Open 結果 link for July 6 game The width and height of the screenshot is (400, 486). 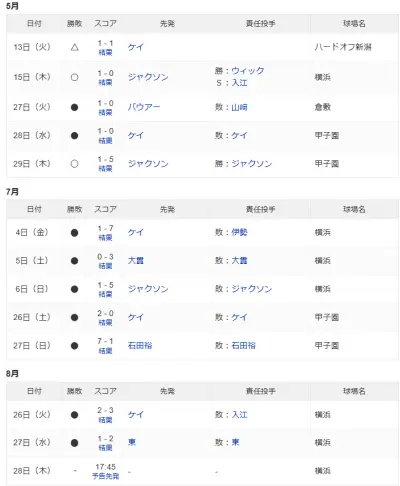coord(105,294)
